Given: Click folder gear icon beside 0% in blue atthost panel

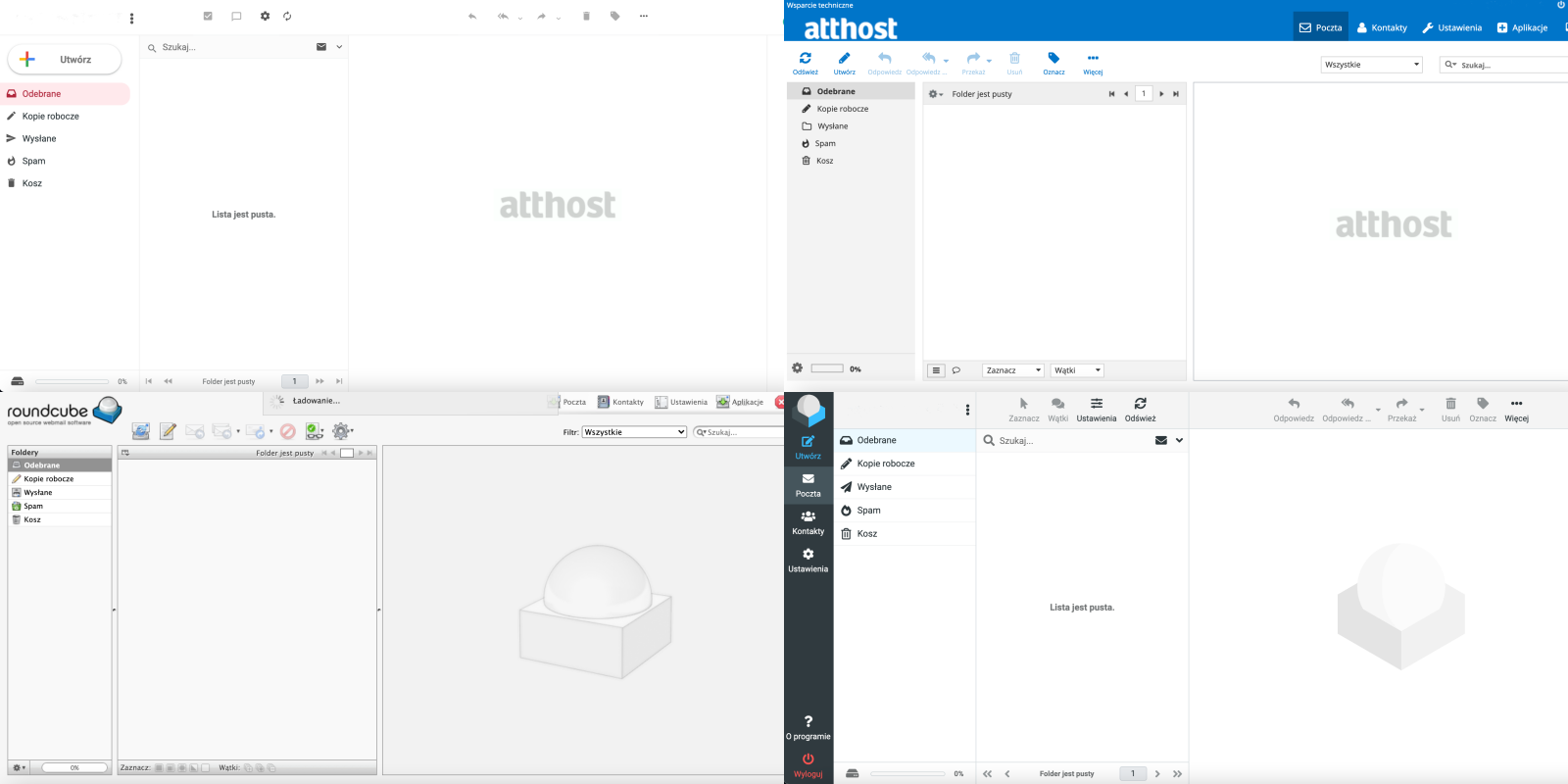Looking at the screenshot, I should 797,368.
